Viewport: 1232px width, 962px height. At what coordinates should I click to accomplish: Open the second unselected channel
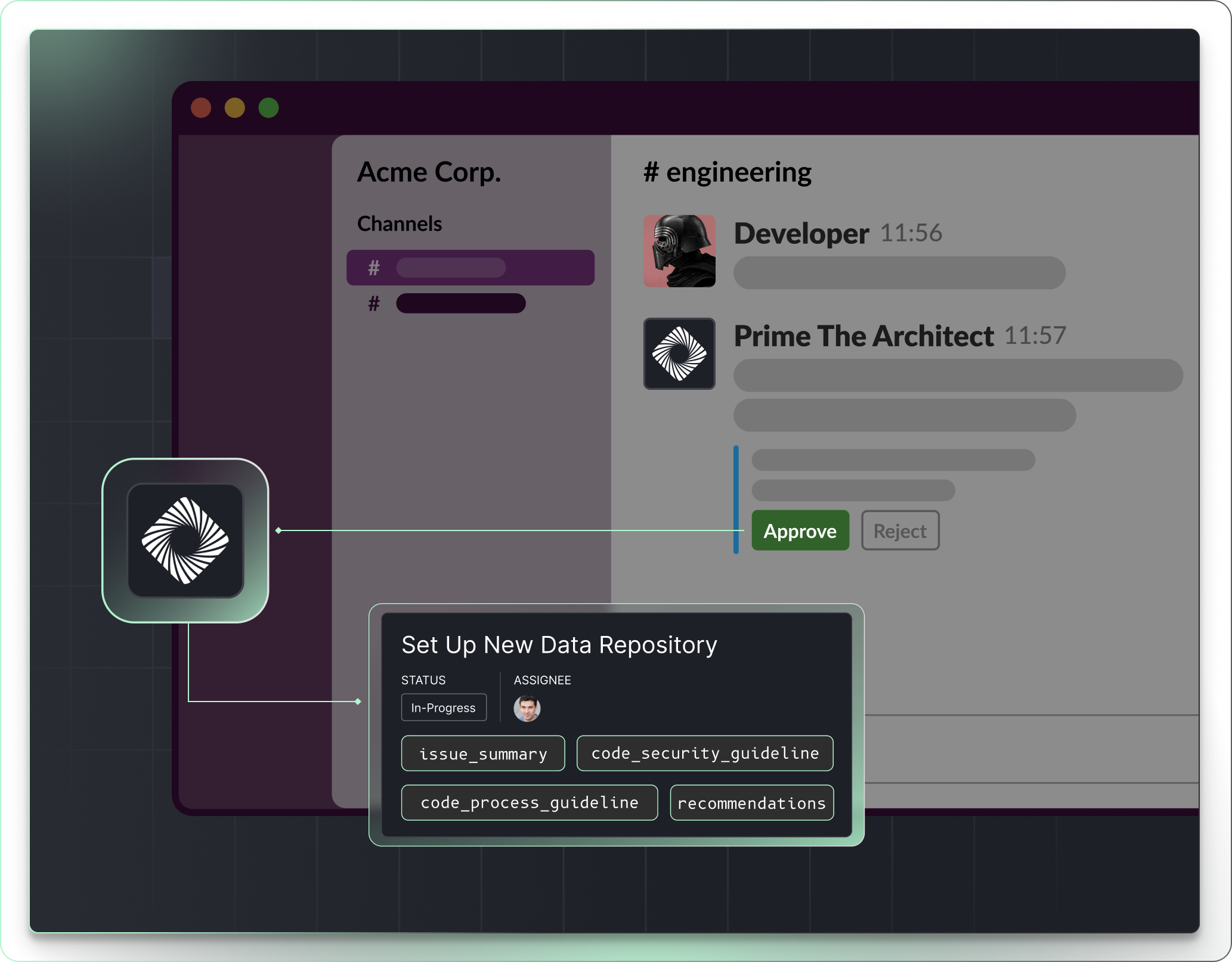(460, 303)
